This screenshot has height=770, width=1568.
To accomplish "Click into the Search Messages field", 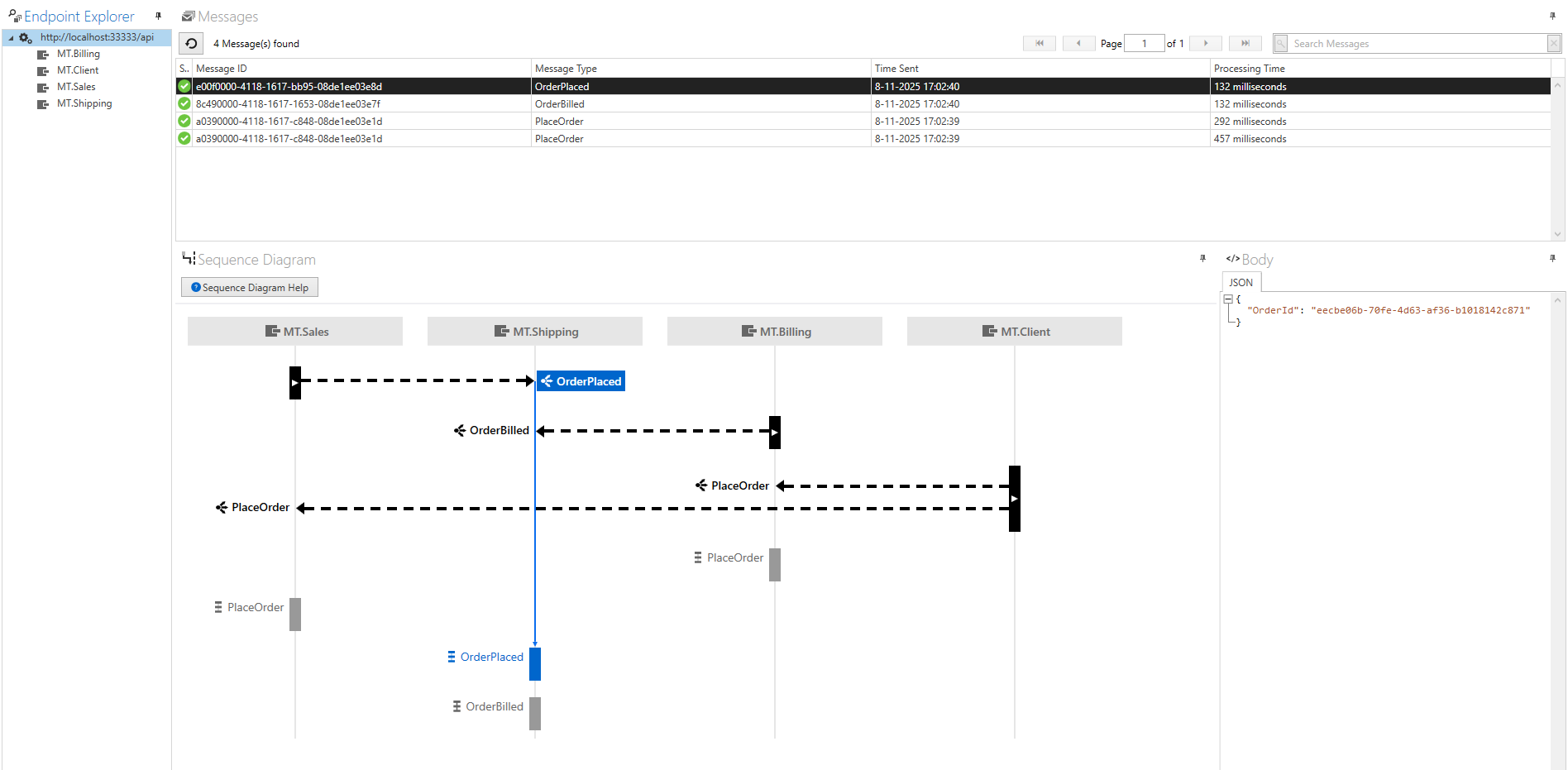I will point(1414,44).
